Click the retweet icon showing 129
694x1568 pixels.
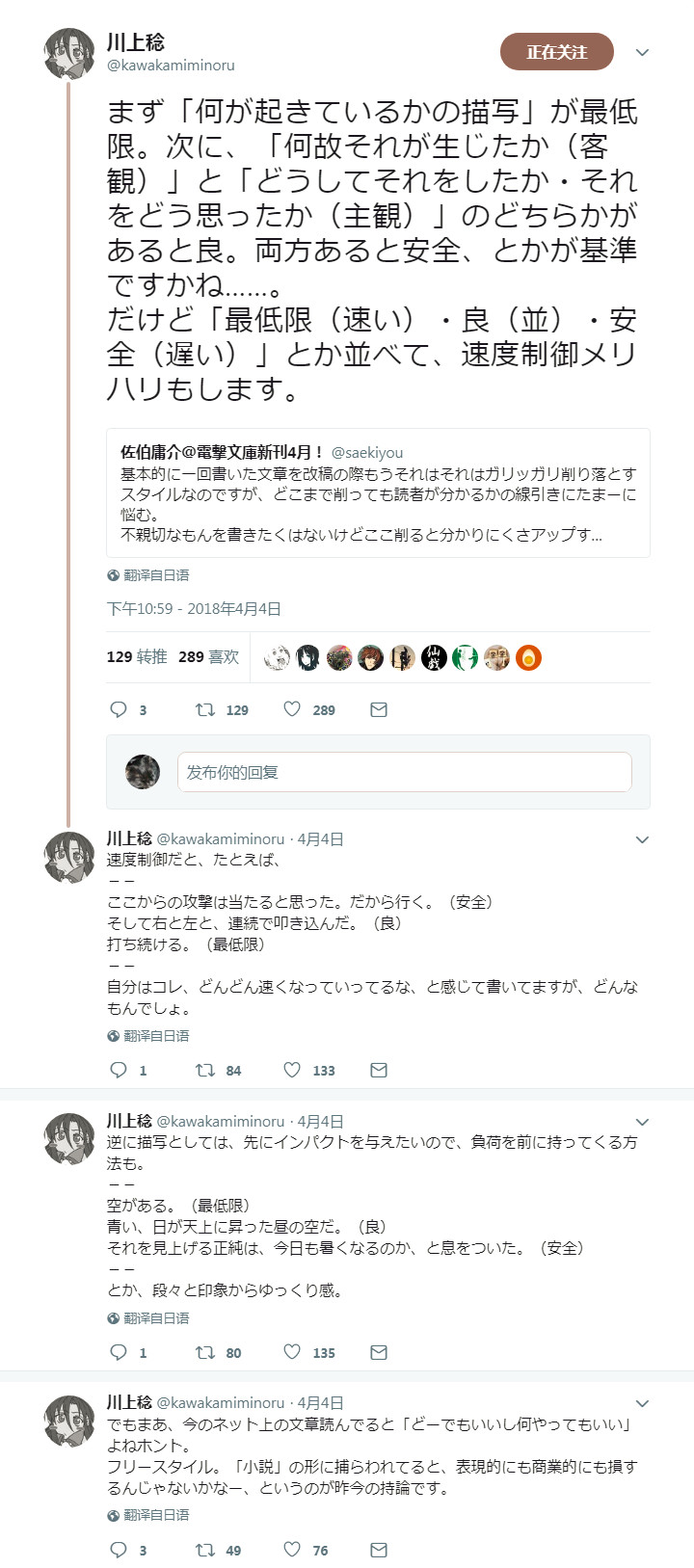(x=208, y=709)
